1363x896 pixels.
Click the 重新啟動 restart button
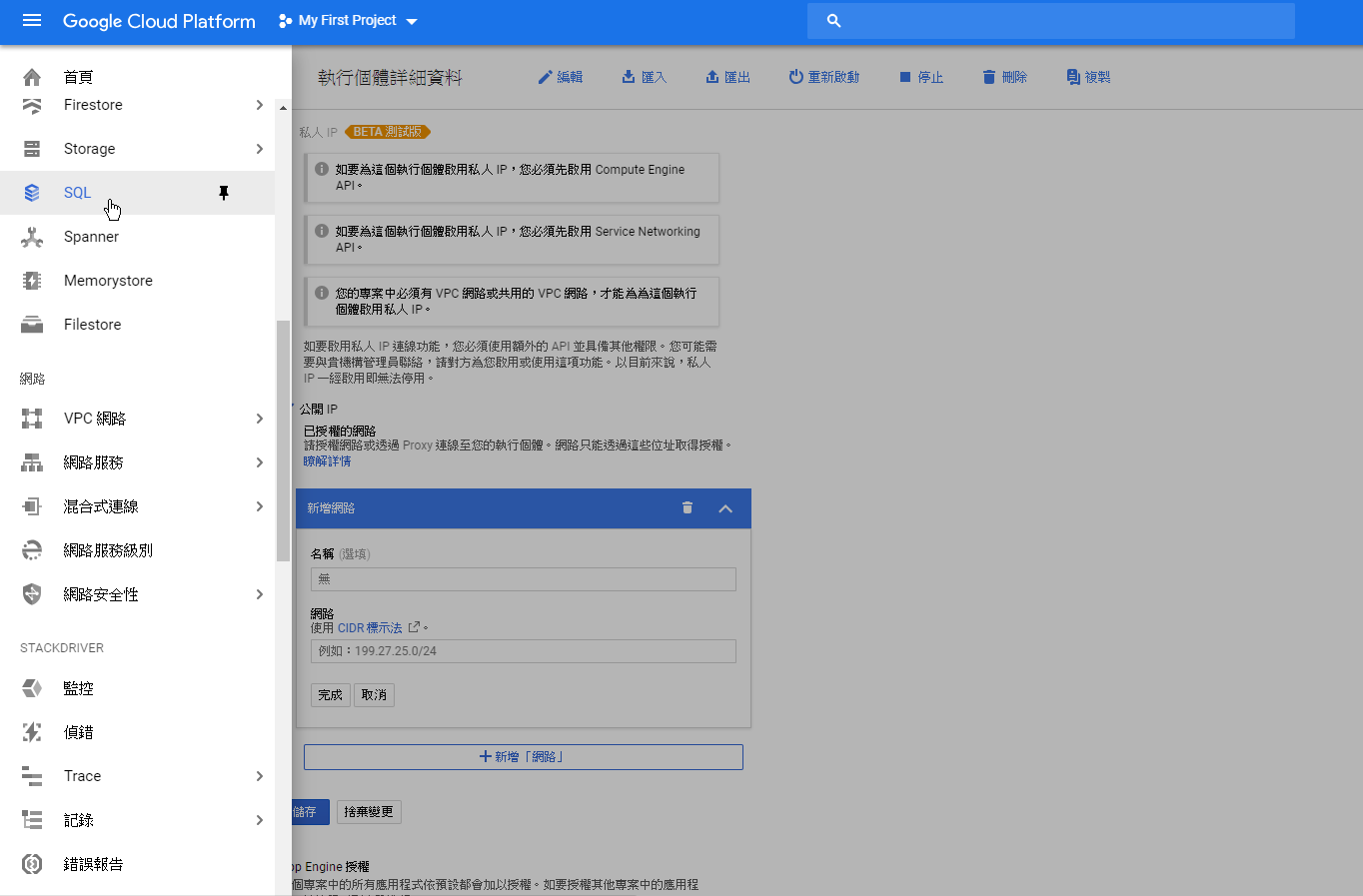tap(823, 77)
